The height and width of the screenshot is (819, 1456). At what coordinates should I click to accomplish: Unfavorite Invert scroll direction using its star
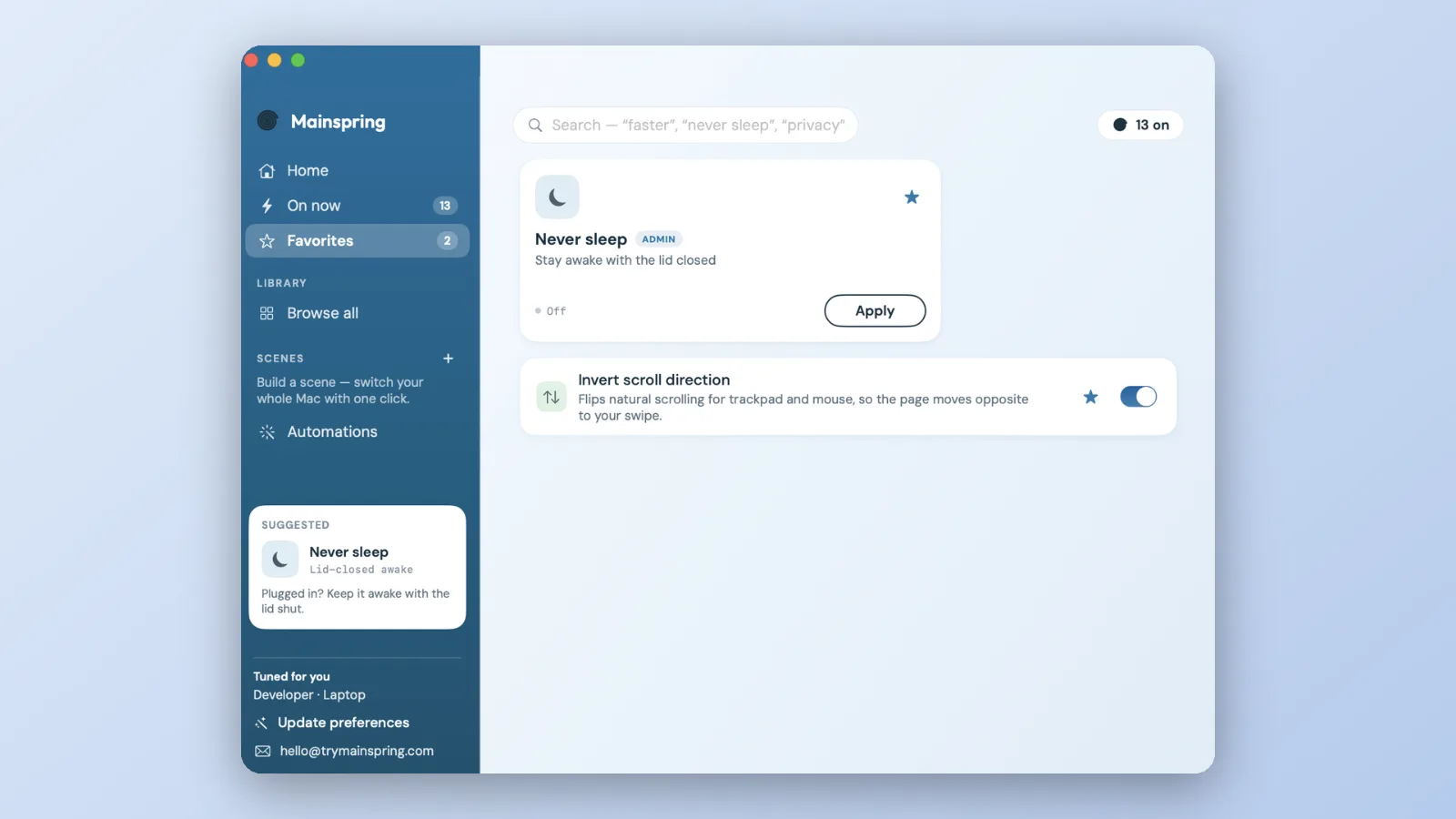1090,397
